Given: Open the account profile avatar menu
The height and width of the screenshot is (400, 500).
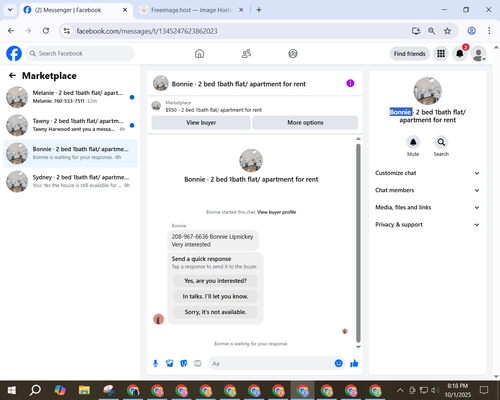Looking at the screenshot, I should [479, 53].
